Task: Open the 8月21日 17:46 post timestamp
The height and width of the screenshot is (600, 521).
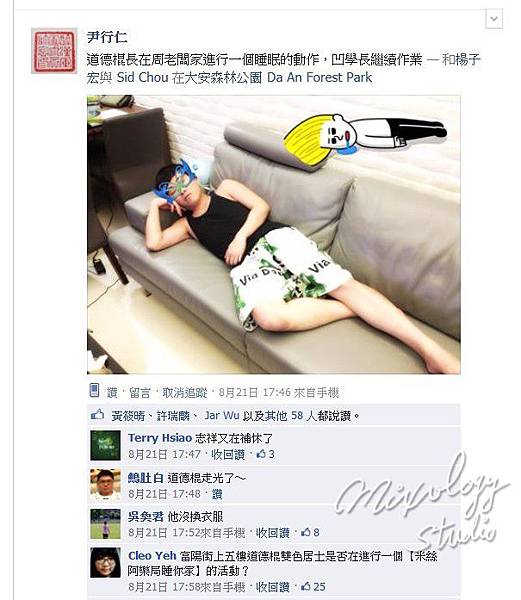Action: [x=255, y=393]
